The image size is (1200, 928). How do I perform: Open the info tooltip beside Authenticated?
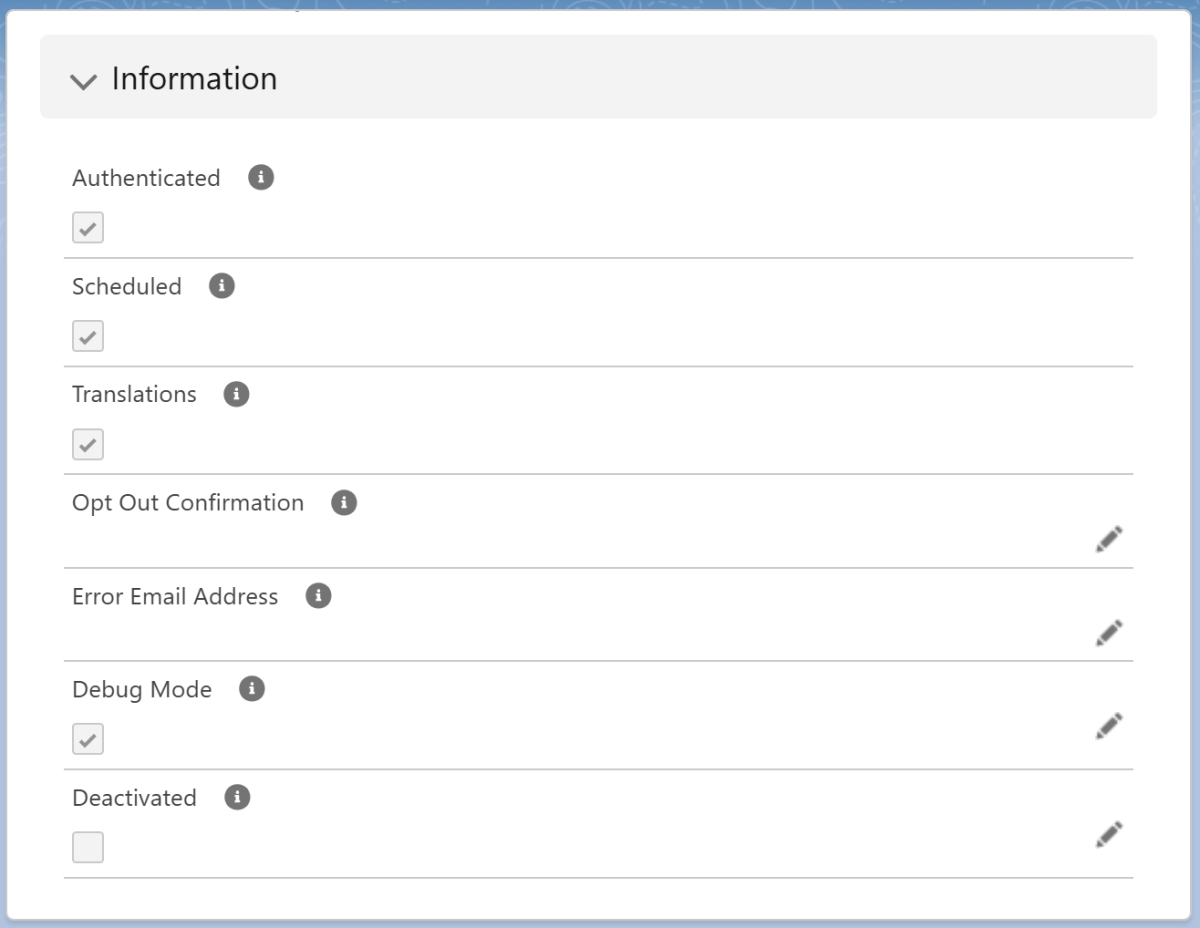[x=261, y=178]
